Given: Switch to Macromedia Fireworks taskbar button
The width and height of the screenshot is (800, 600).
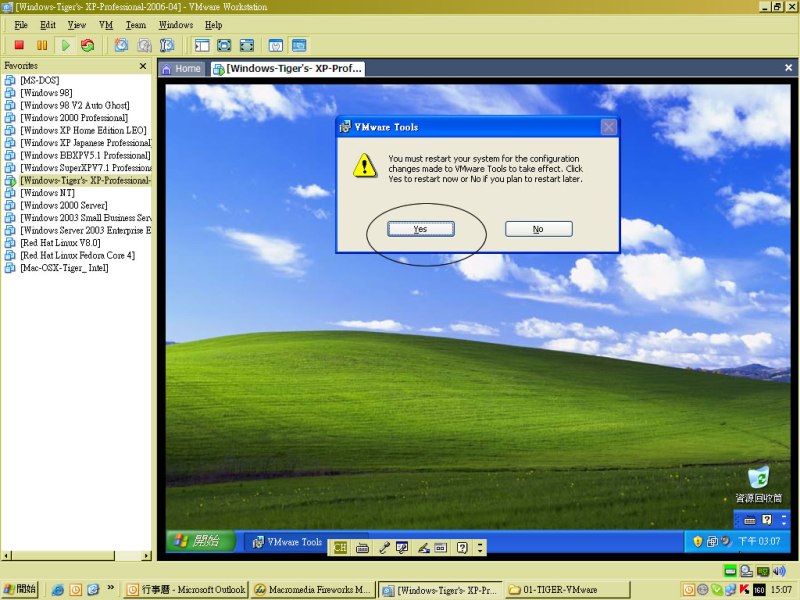Looking at the screenshot, I should [313, 590].
